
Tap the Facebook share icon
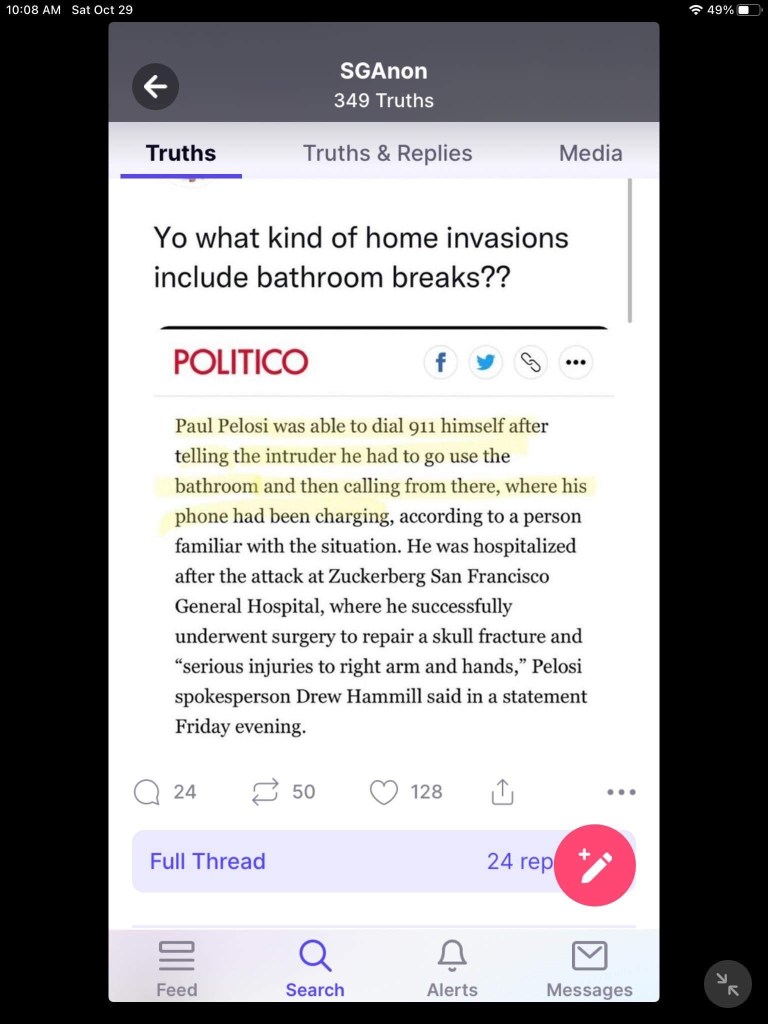coord(441,362)
